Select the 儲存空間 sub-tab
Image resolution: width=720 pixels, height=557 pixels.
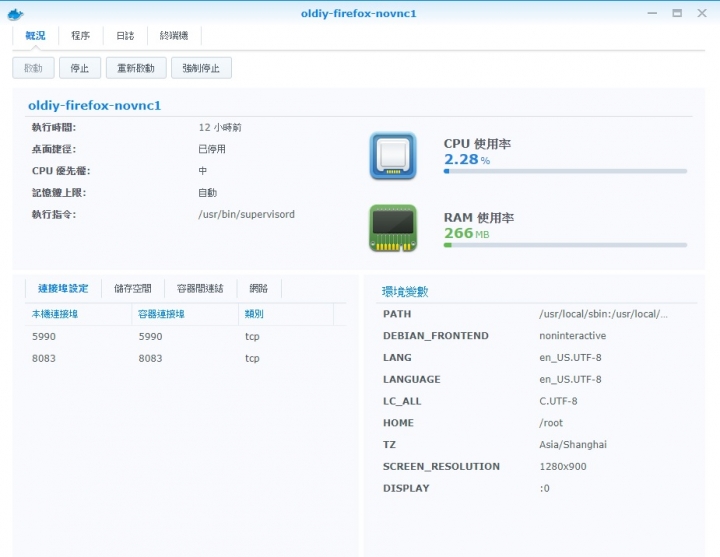click(133, 288)
